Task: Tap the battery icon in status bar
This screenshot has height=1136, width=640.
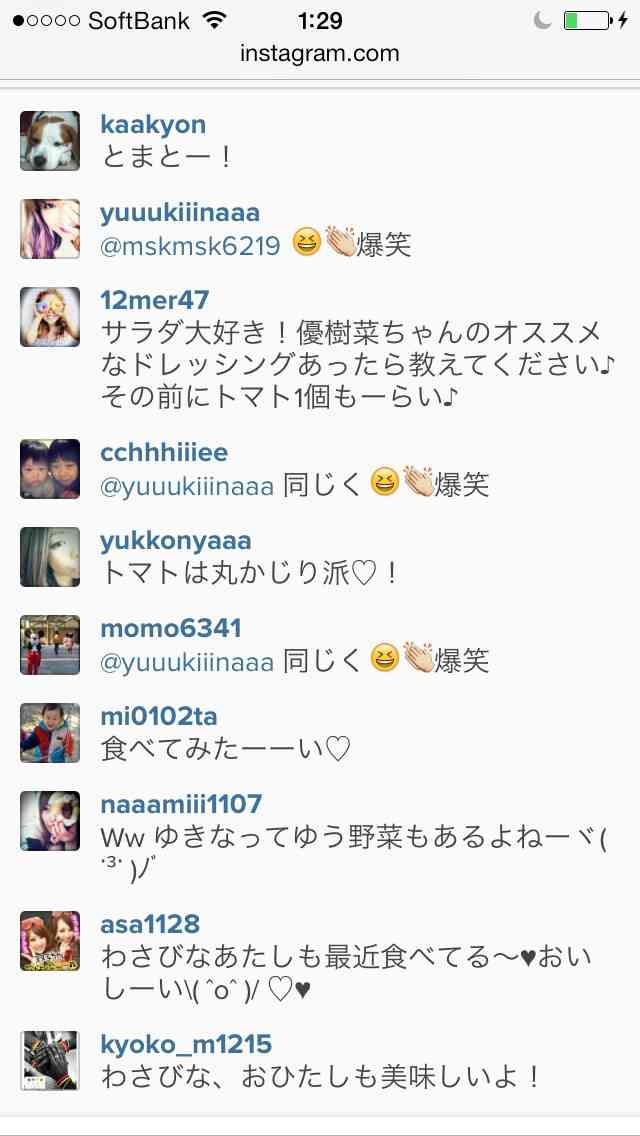Action: 587,21
